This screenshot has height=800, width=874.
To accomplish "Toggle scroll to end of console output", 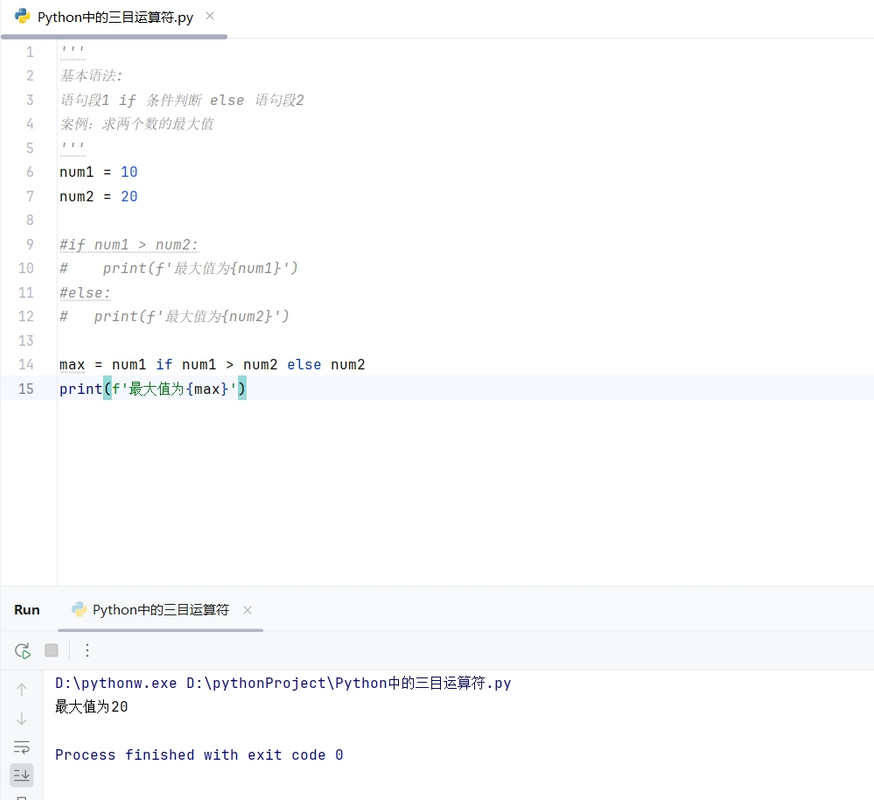I will click(x=22, y=775).
